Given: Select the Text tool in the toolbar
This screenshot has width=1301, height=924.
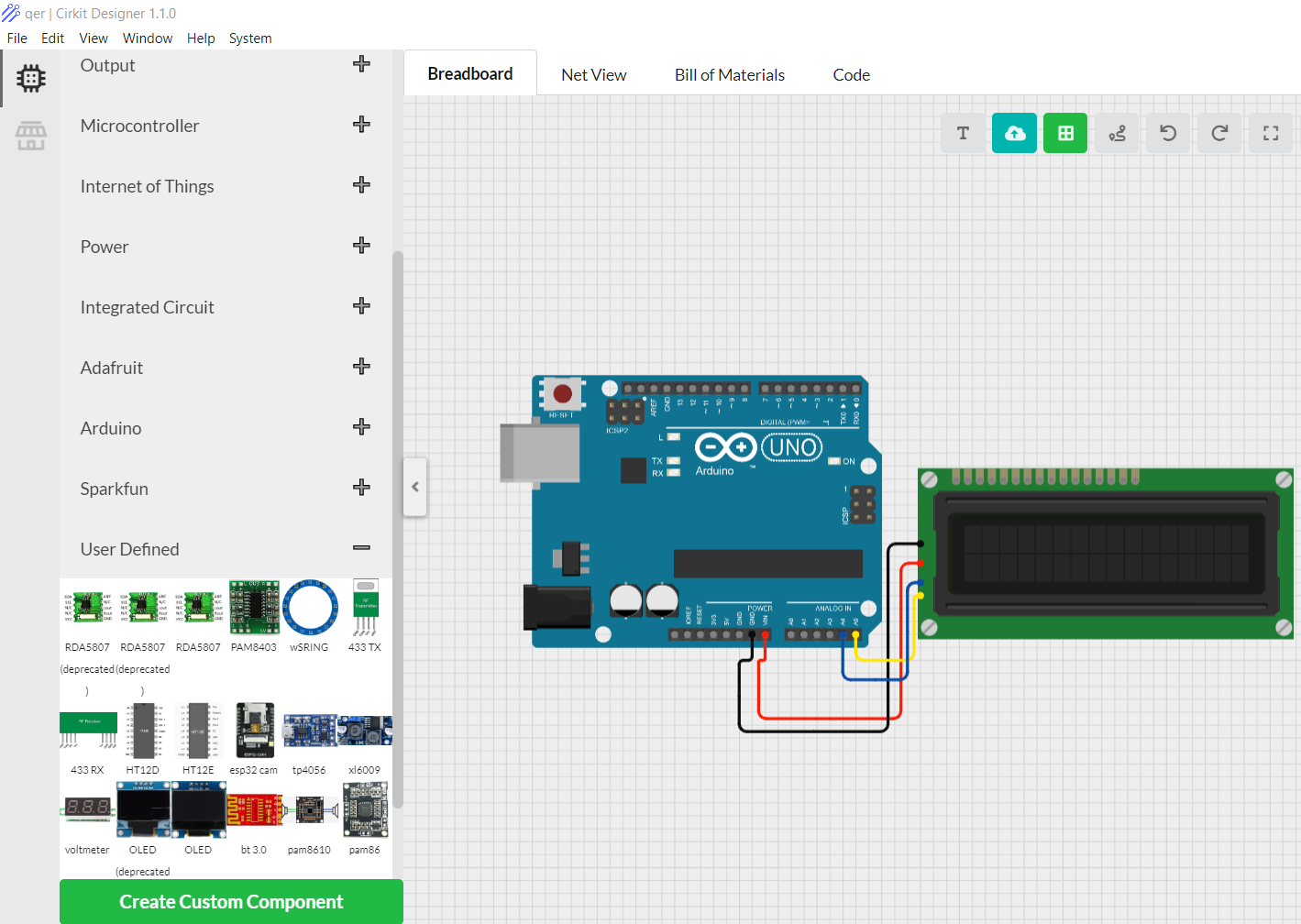Looking at the screenshot, I should coord(962,133).
